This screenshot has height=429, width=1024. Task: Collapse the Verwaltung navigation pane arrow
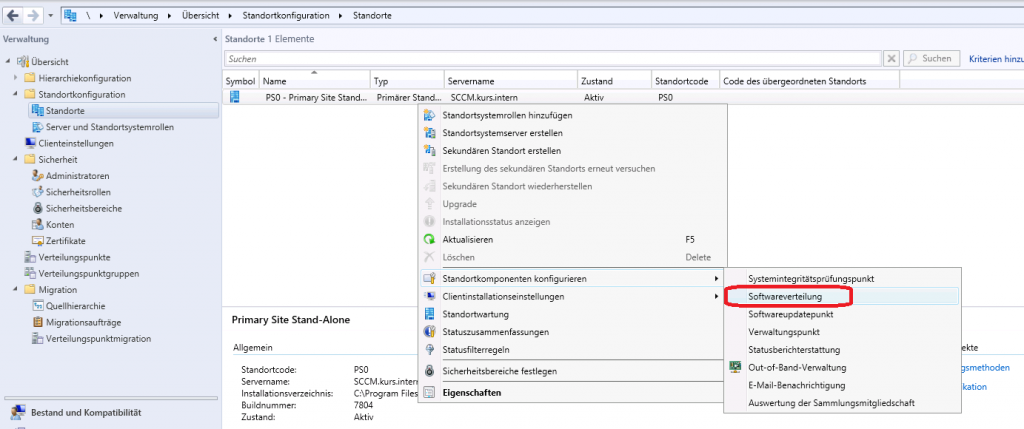(x=217, y=39)
